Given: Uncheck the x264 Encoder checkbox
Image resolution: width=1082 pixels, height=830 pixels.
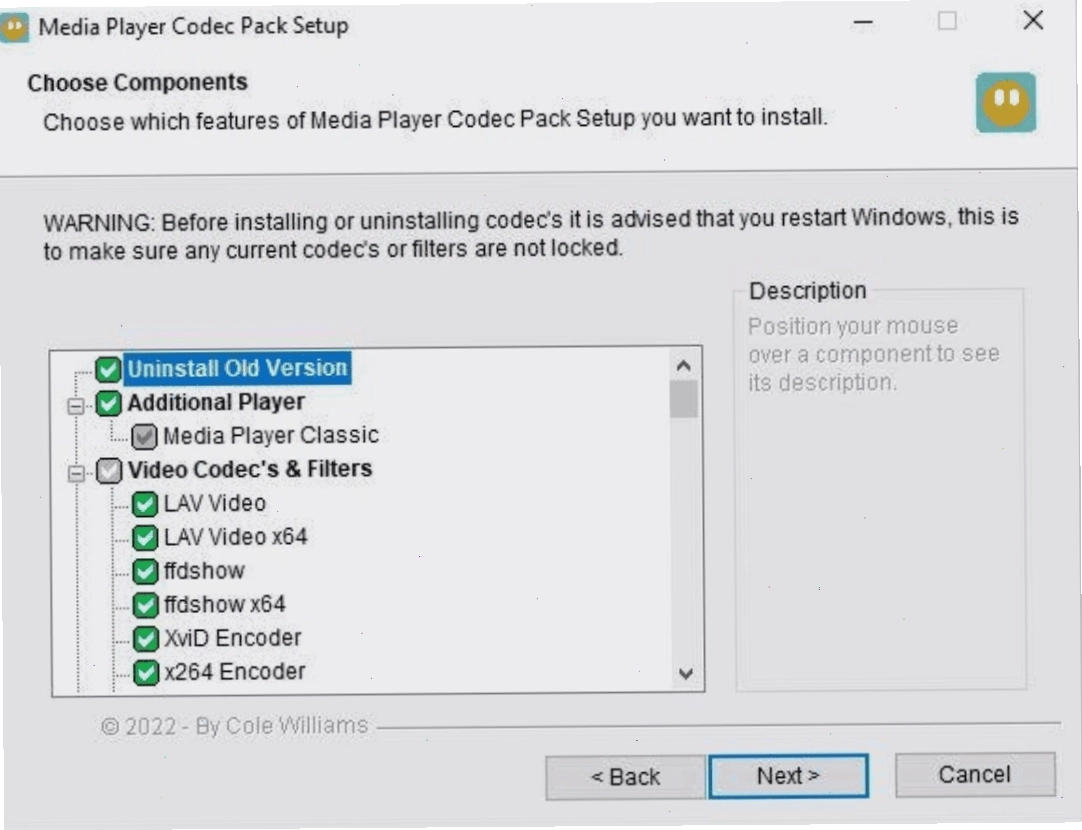Looking at the screenshot, I should pos(146,672).
